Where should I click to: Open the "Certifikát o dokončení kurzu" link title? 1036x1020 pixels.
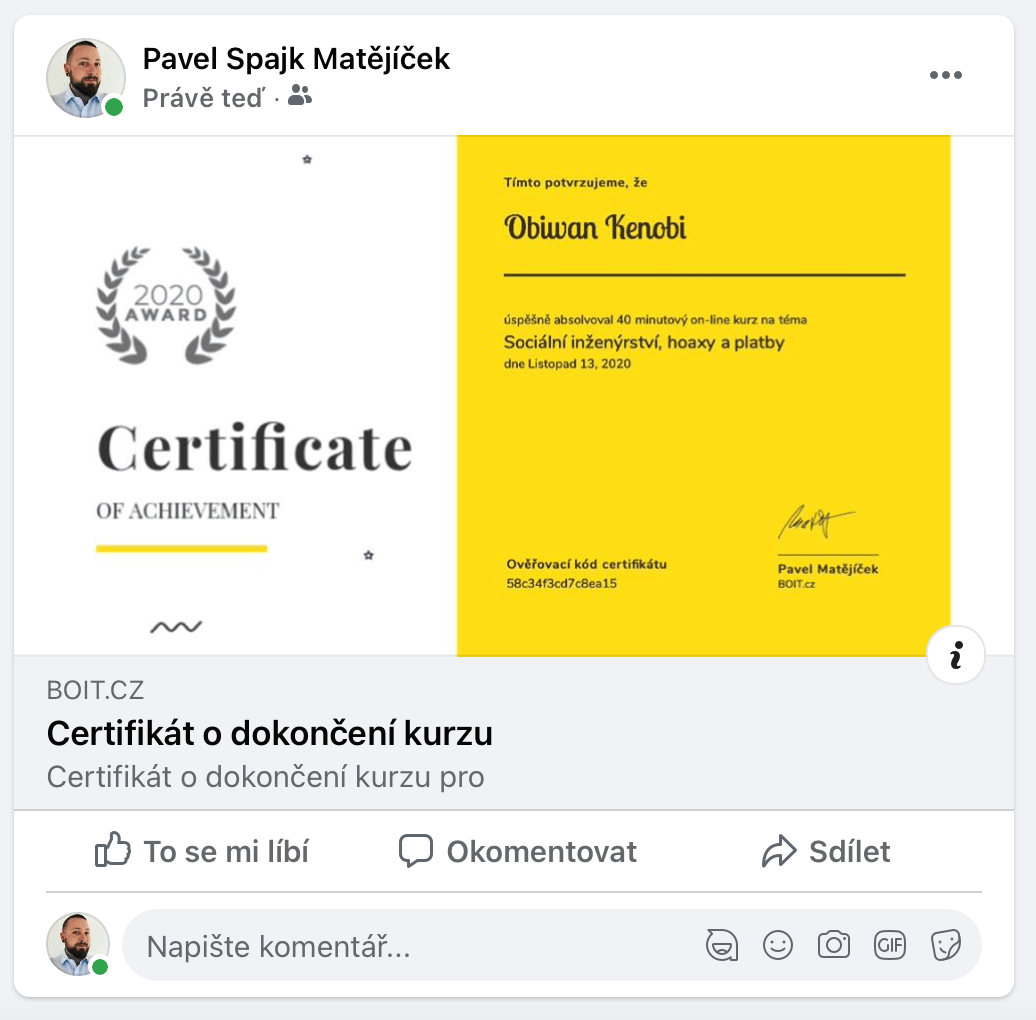pyautogui.click(x=270, y=733)
